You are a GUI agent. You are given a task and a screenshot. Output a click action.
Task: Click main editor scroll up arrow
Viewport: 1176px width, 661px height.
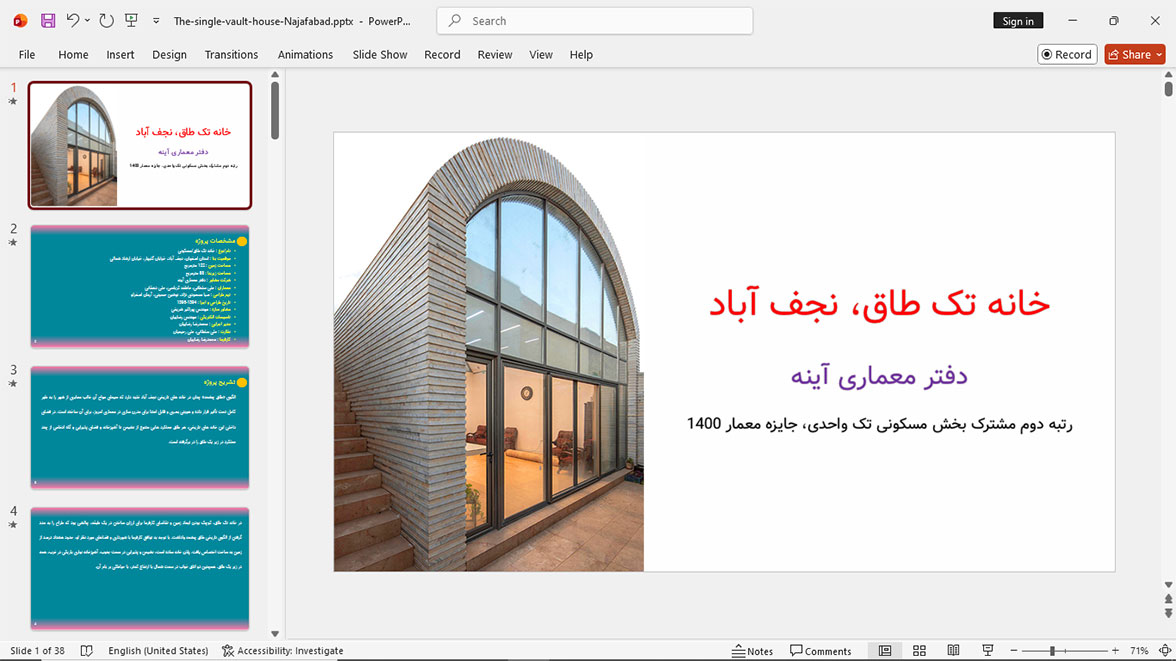point(1168,75)
